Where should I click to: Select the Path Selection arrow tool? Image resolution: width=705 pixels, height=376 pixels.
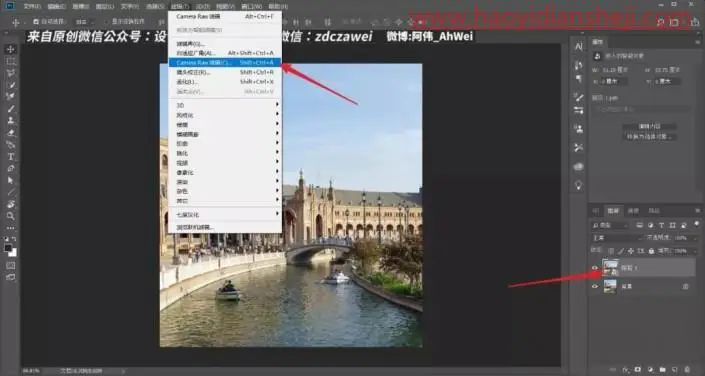11,180
